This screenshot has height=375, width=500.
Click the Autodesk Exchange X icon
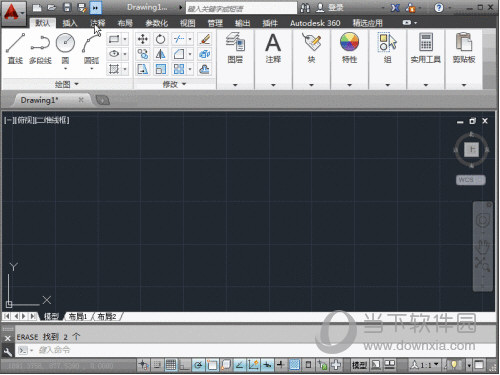click(395, 8)
